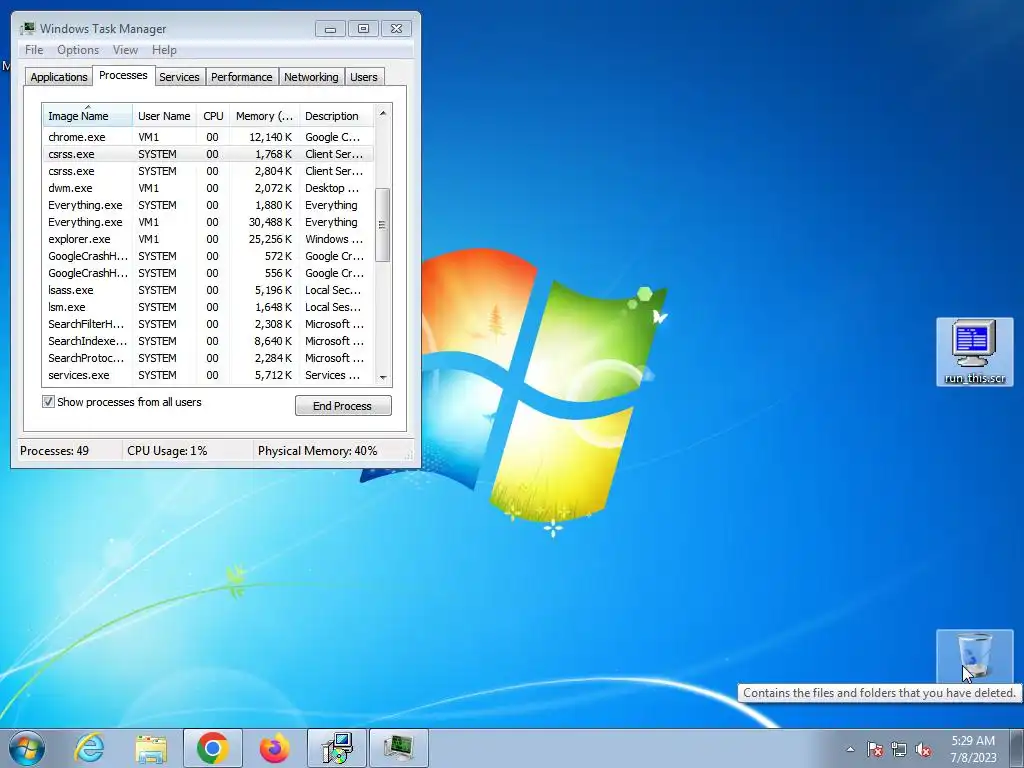Viewport: 1024px width, 768px height.
Task: Open the Options menu
Action: click(78, 50)
